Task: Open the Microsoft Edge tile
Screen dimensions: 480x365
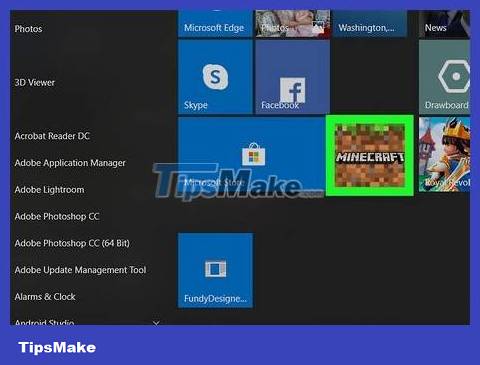Action: click(x=215, y=23)
